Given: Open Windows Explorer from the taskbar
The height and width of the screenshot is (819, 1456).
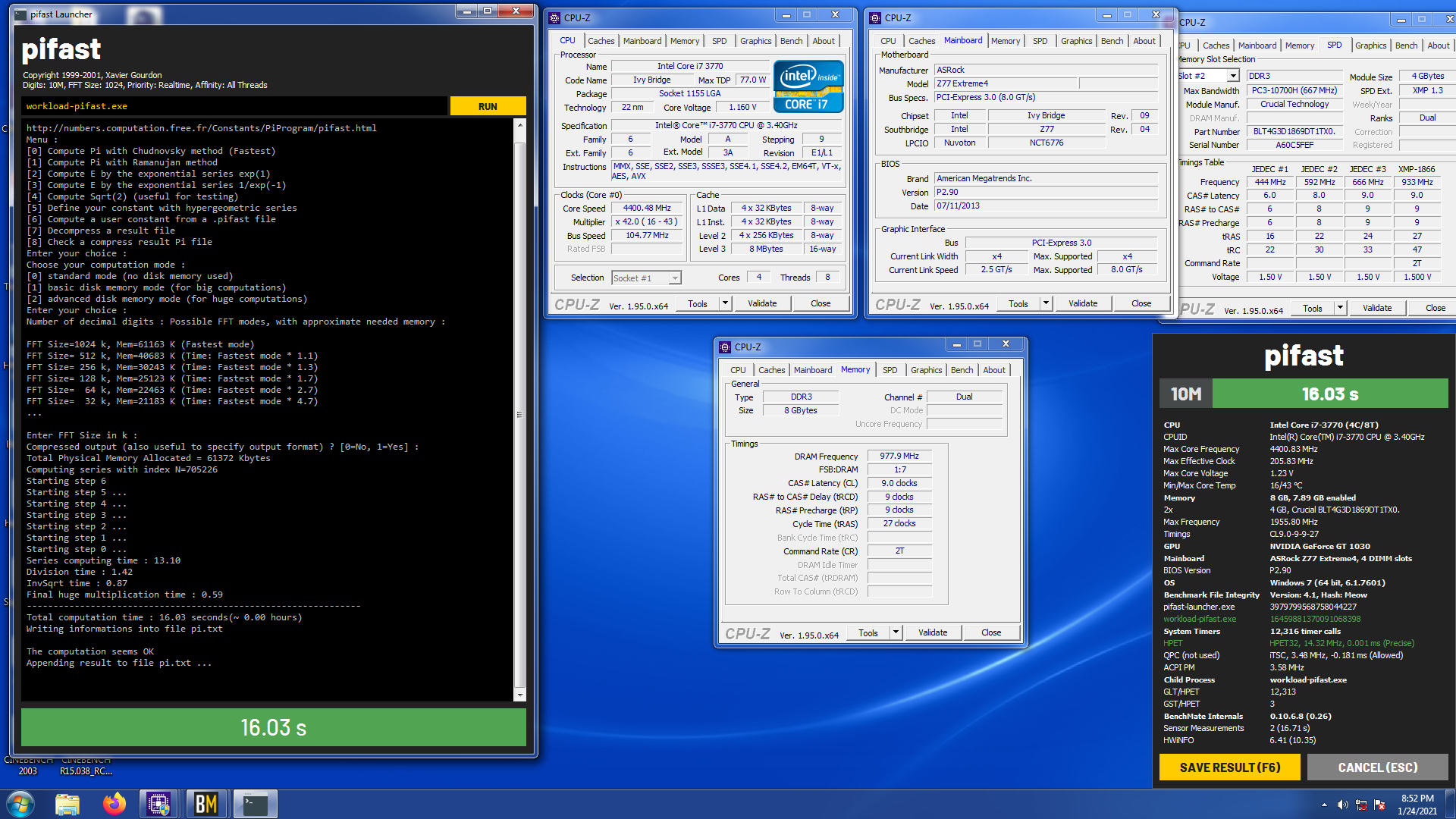Looking at the screenshot, I should point(67,804).
